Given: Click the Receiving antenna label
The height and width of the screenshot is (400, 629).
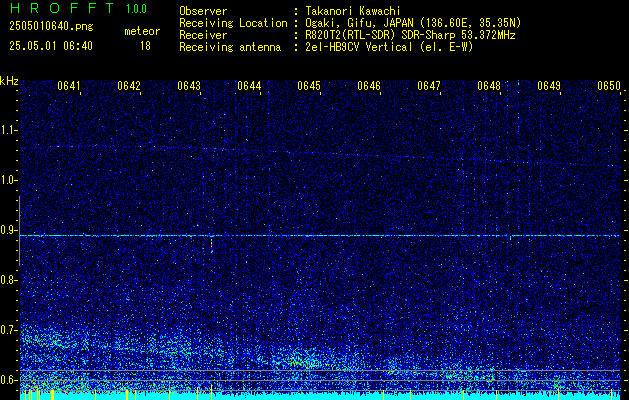Looking at the screenshot, I should click(x=230, y=47).
